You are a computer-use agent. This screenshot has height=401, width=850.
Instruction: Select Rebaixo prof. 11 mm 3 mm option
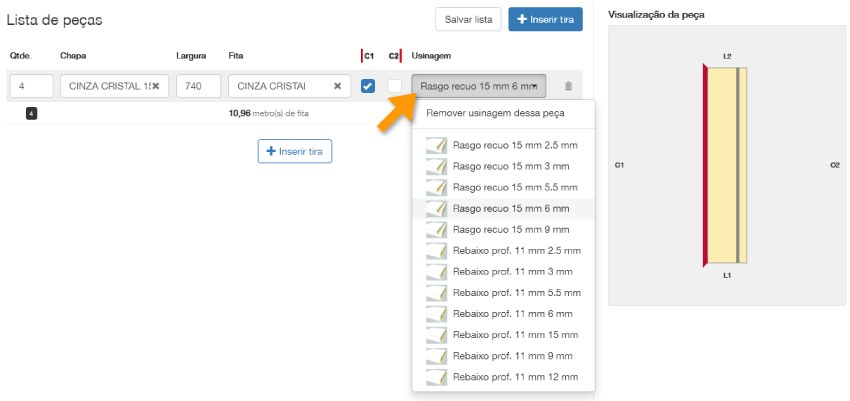(x=503, y=271)
